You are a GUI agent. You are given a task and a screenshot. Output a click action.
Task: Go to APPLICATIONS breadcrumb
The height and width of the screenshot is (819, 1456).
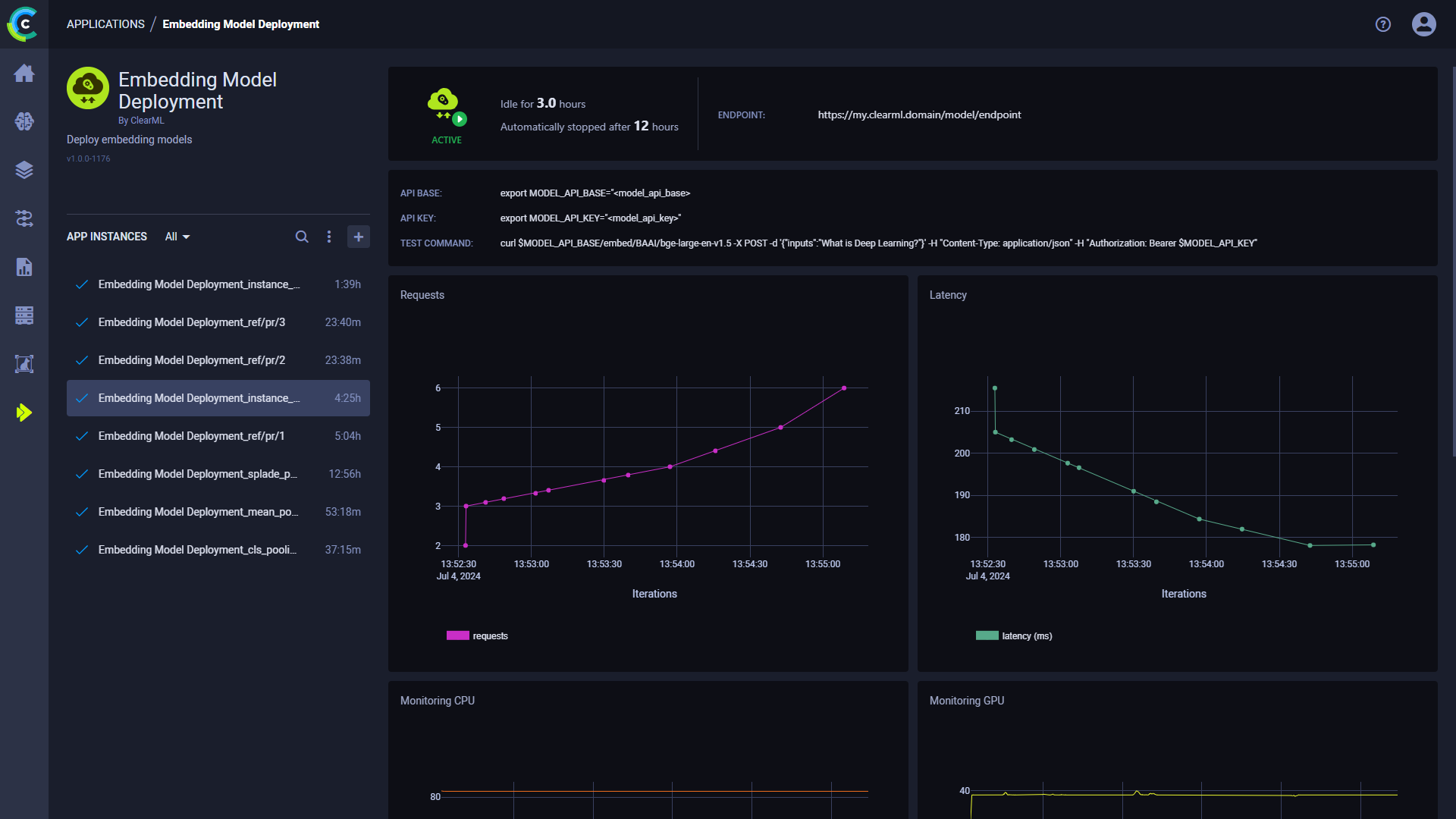[x=105, y=24]
